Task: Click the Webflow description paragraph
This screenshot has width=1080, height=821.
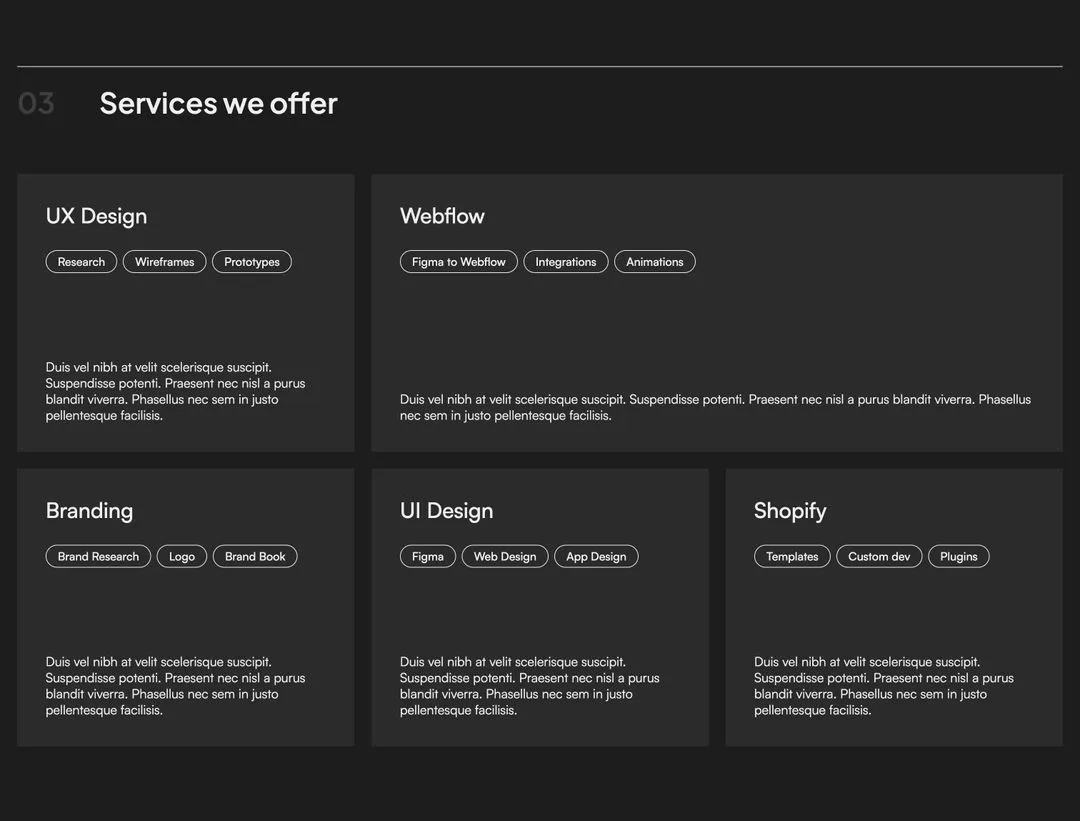Action: pos(715,407)
